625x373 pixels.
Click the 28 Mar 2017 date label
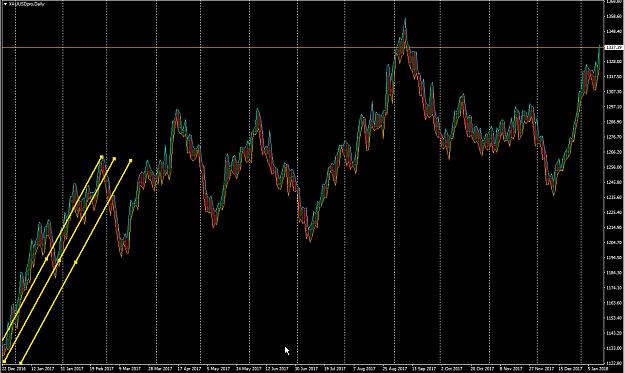click(160, 369)
